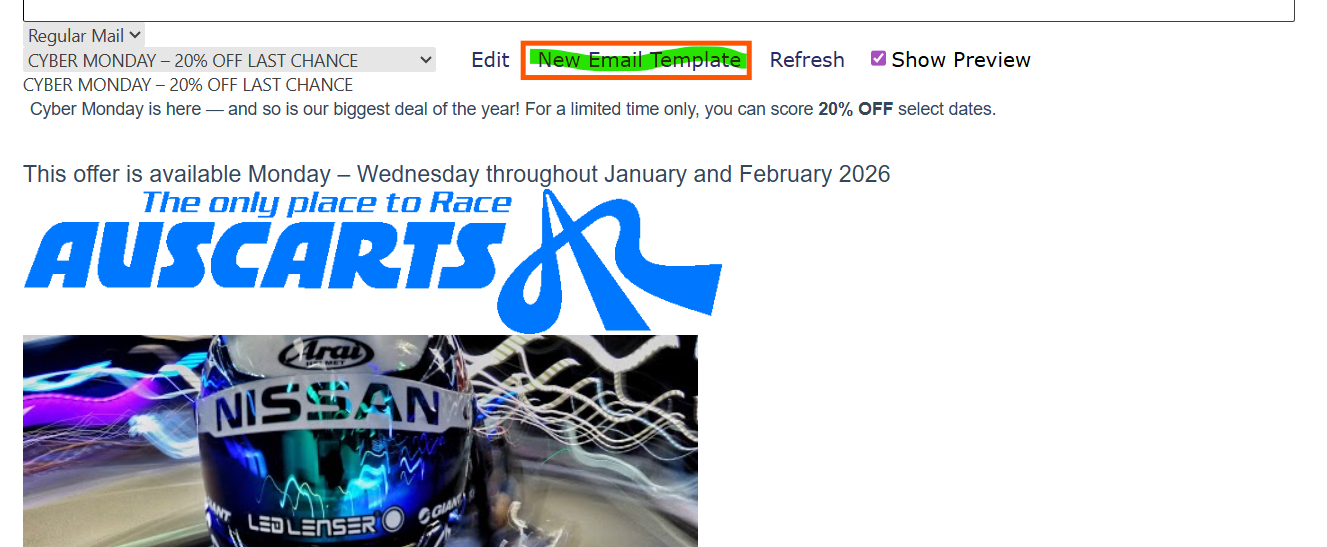The height and width of the screenshot is (547, 1327).
Task: Click the bold '20% OFF' text
Action: [855, 109]
